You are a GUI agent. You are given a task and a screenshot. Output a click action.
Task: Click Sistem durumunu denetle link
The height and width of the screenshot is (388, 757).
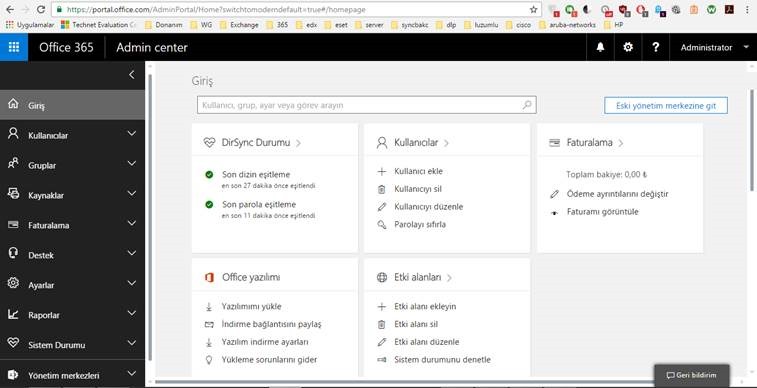click(442, 360)
